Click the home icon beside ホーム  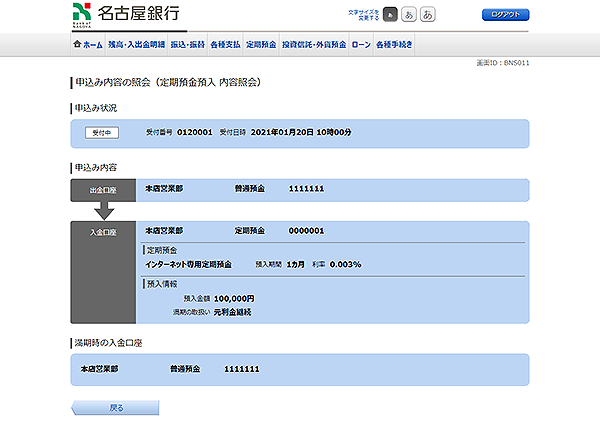(x=77, y=44)
